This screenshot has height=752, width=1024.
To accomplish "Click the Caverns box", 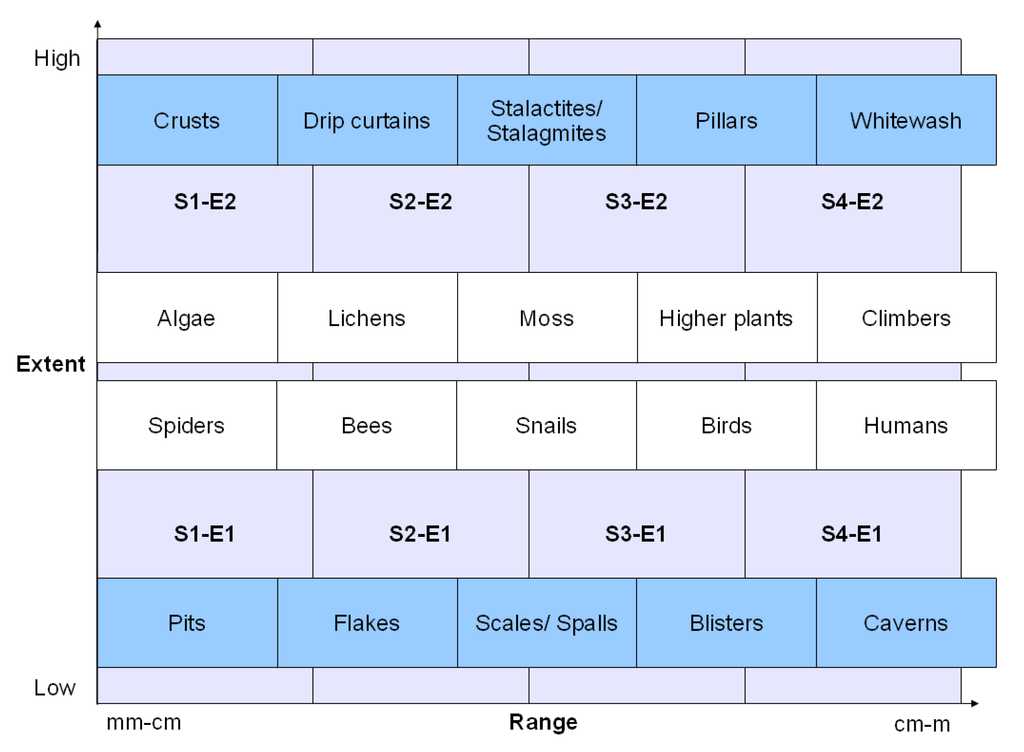I will pyautogui.click(x=906, y=623).
